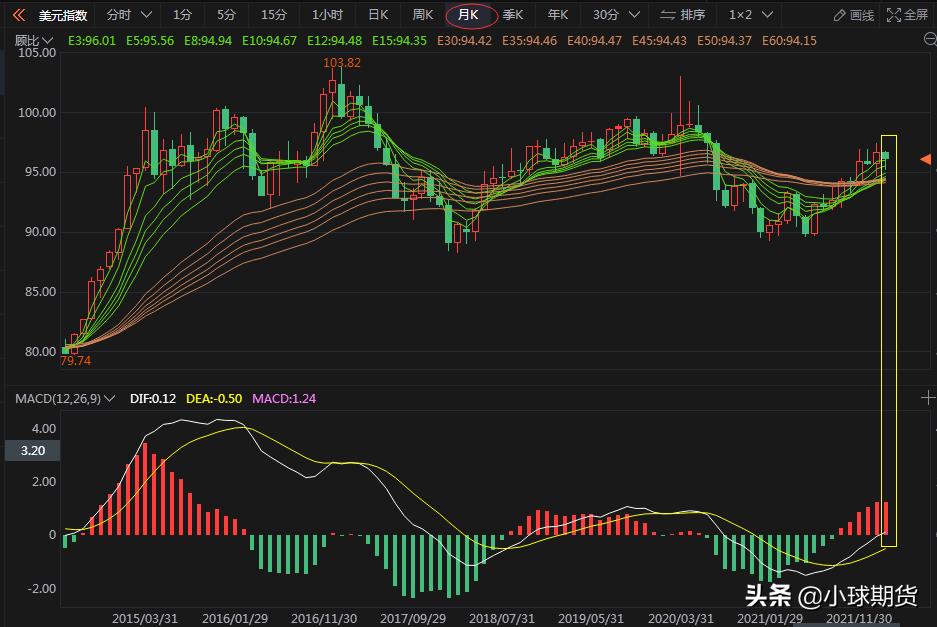
Task: Click the DEA:-0.50 value label
Action: (x=214, y=399)
